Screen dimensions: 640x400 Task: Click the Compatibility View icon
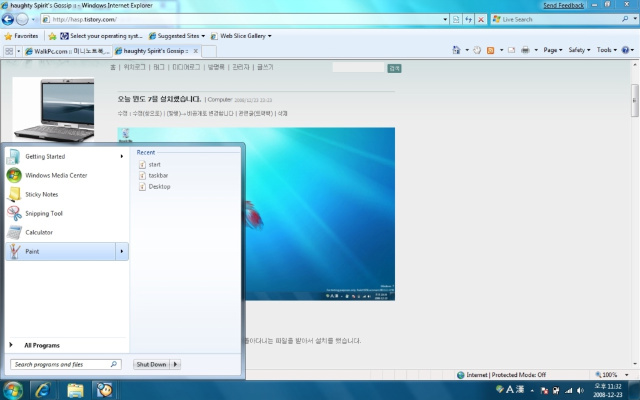coord(456,19)
